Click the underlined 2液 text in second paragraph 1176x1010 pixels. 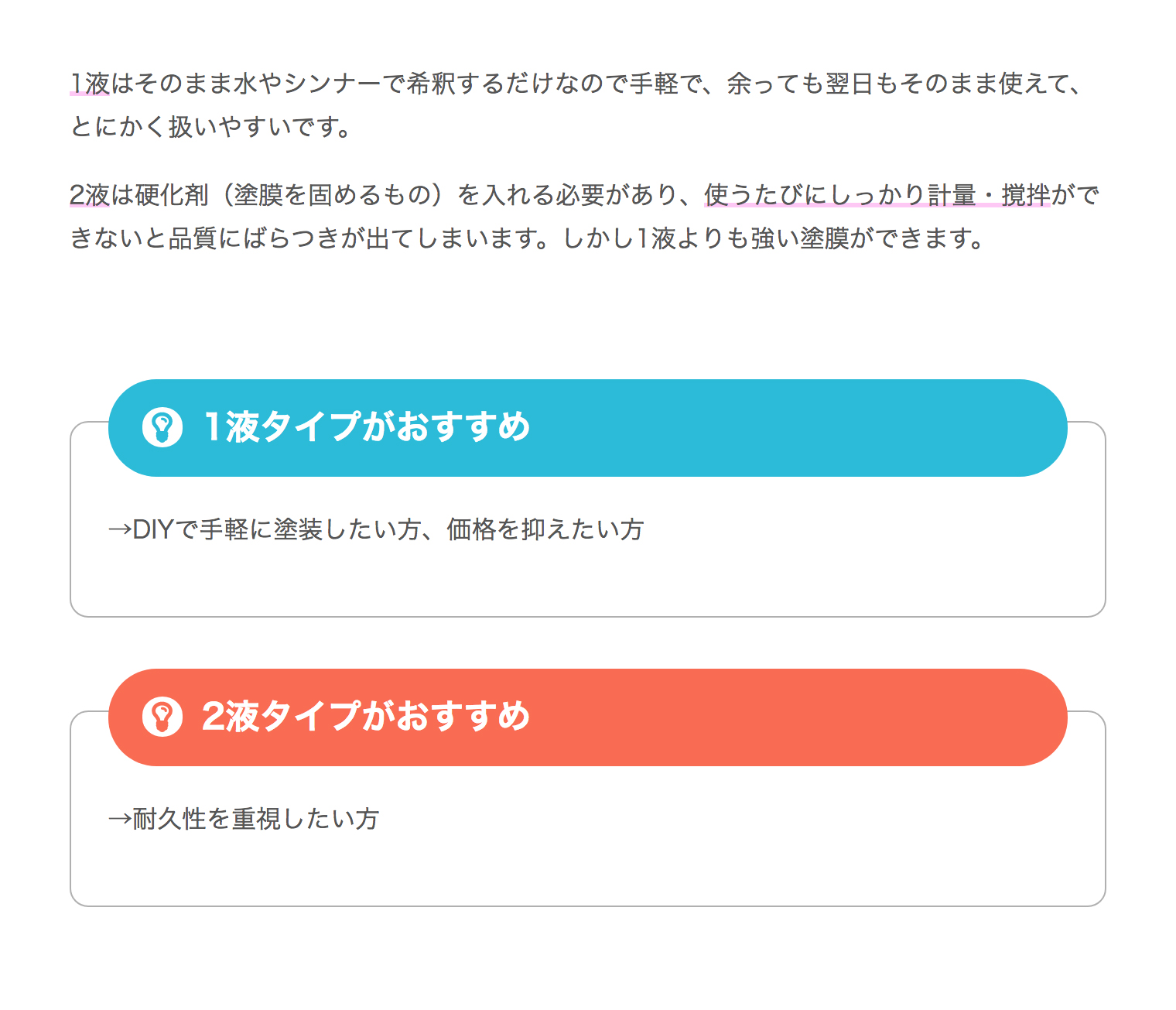click(90, 195)
